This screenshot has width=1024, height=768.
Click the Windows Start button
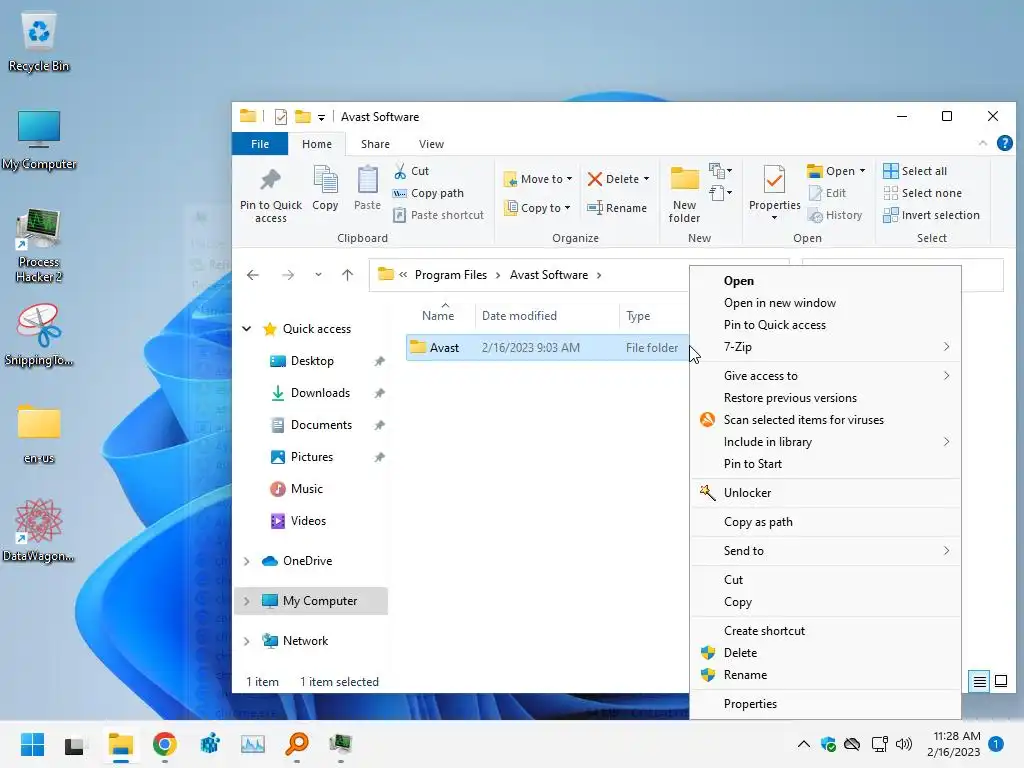(32, 744)
